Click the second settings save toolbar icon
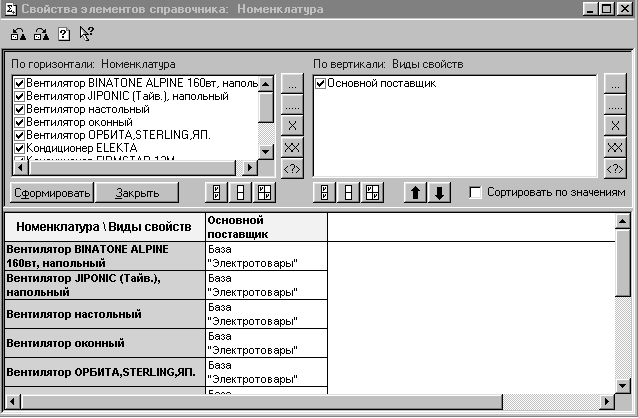 42,34
